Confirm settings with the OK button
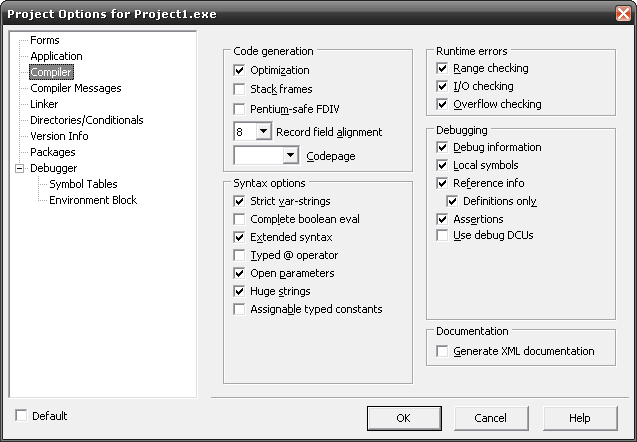637x442 pixels. pyautogui.click(x=404, y=418)
